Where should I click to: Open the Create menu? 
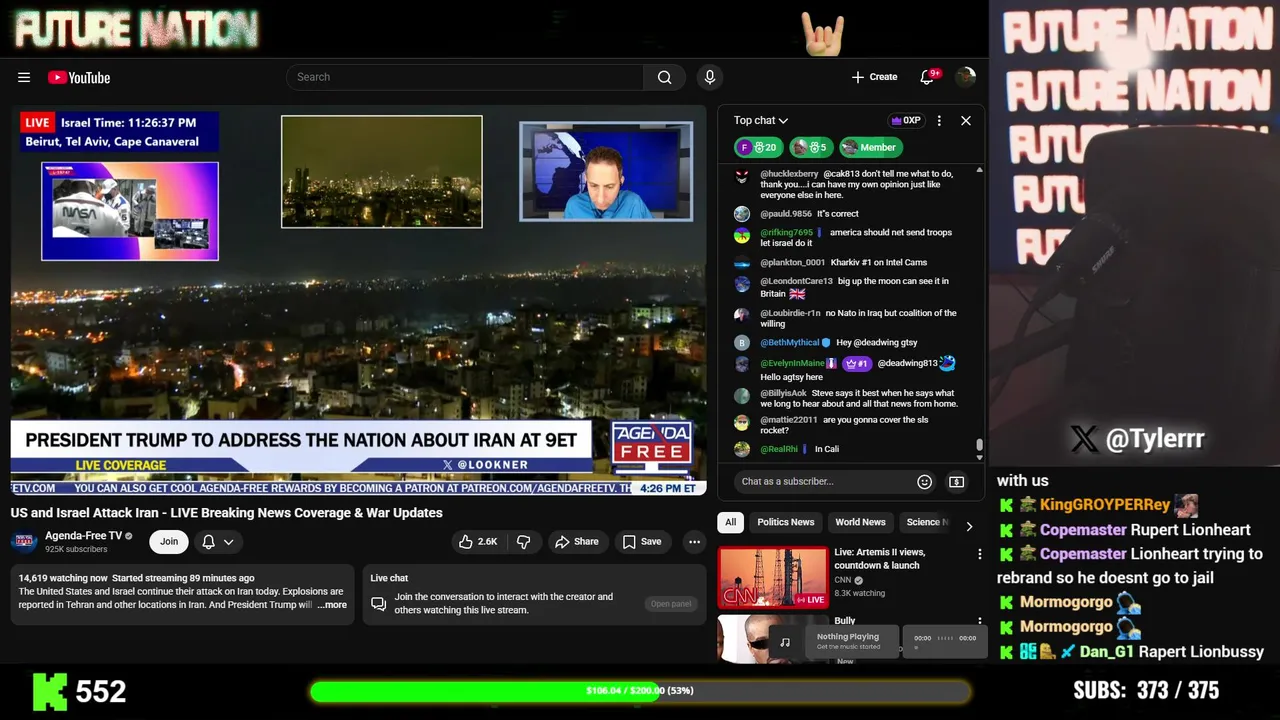[874, 77]
